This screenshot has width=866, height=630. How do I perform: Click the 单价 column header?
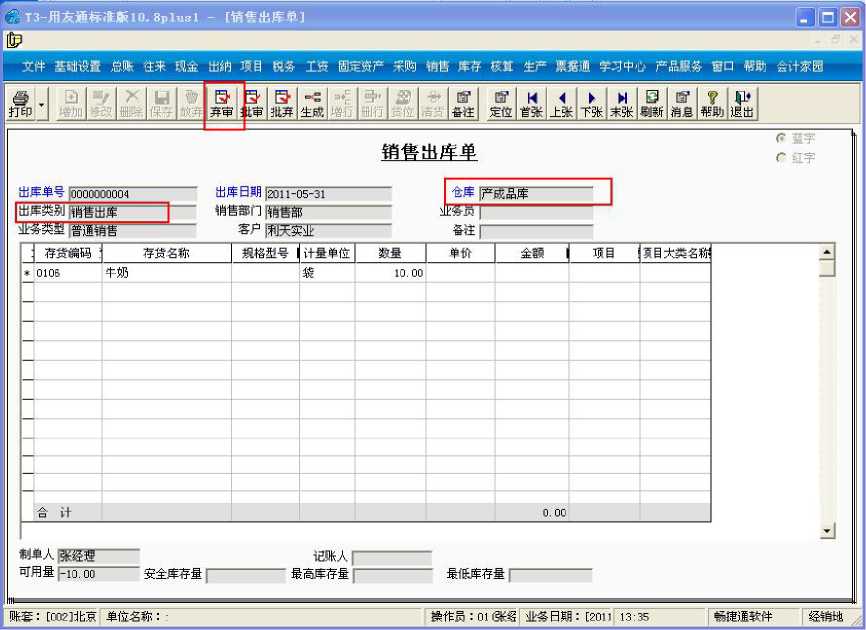[461, 253]
